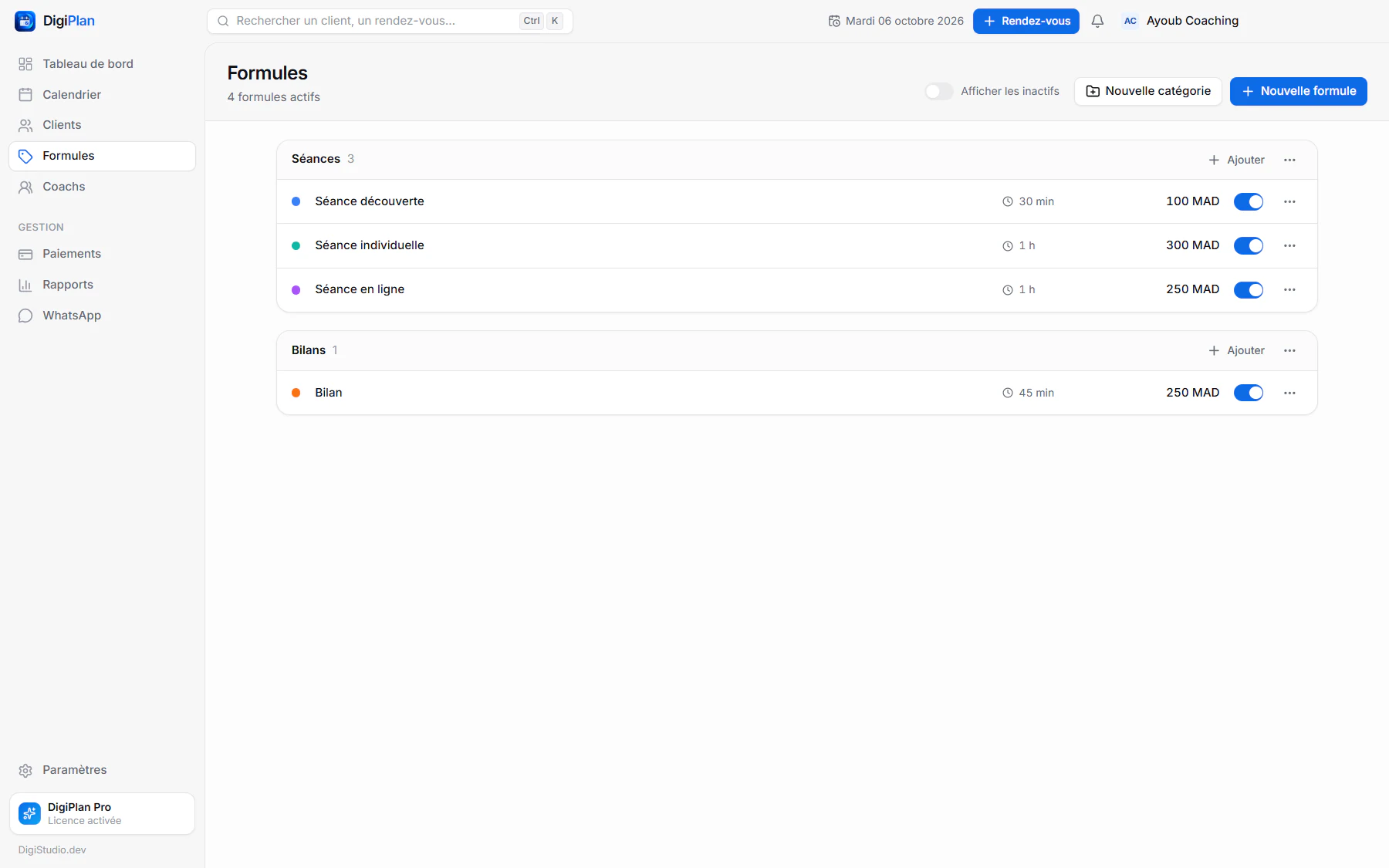Click the Séance individuelle formula name
Viewport: 1389px width, 868px height.
tap(369, 245)
